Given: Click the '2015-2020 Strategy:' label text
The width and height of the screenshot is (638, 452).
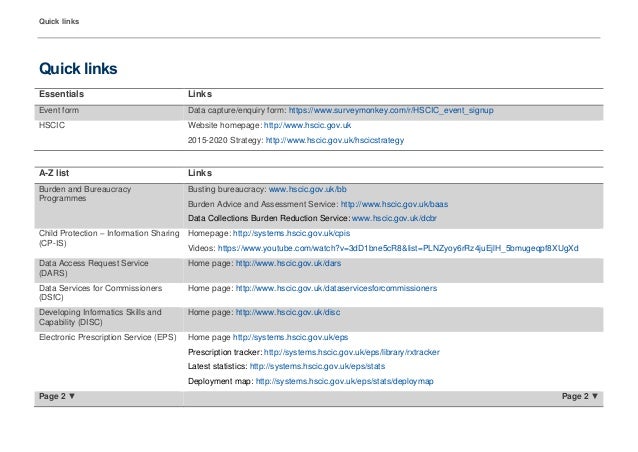Looking at the screenshot, I should point(226,140).
